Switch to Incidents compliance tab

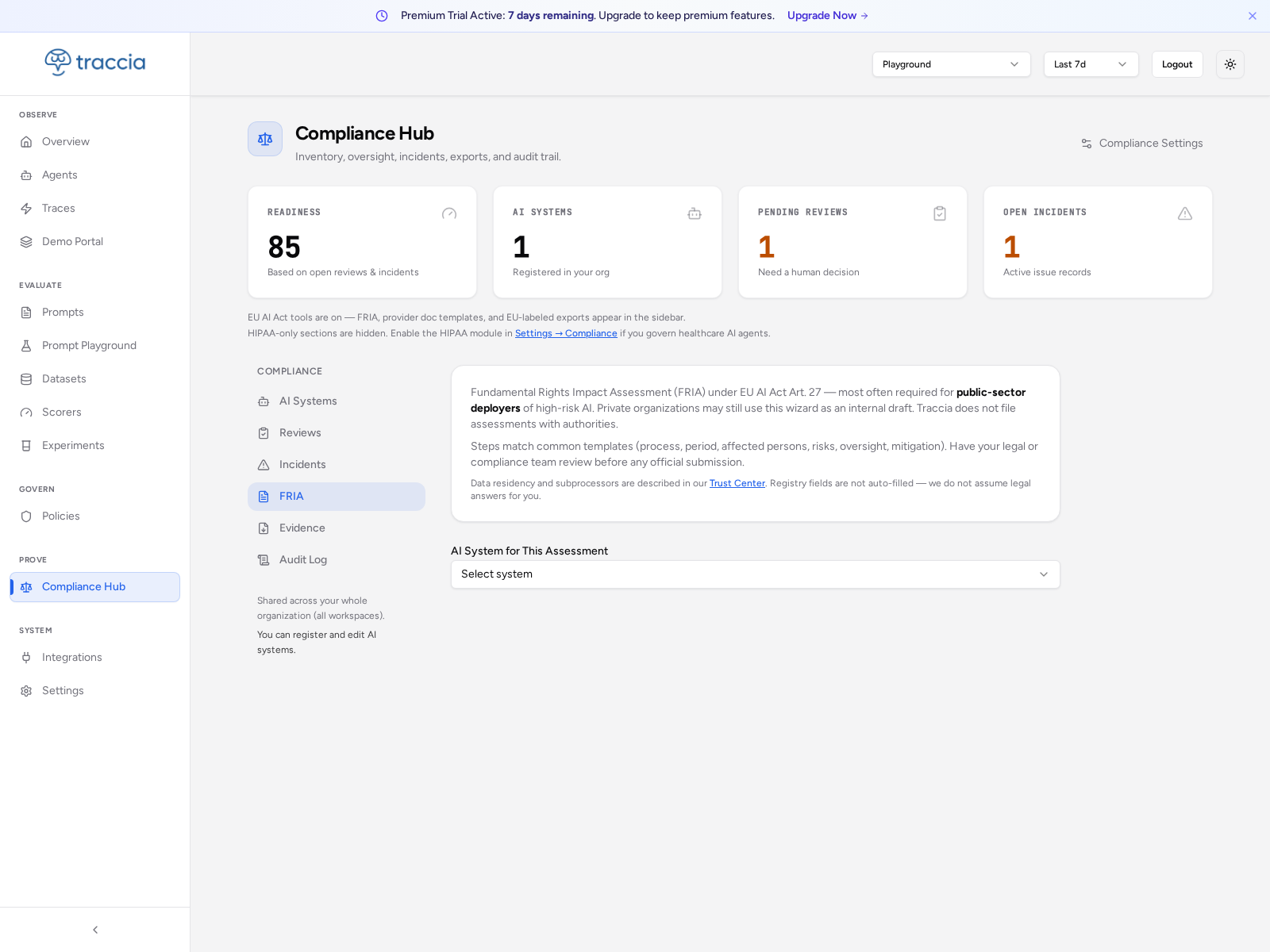click(337, 465)
